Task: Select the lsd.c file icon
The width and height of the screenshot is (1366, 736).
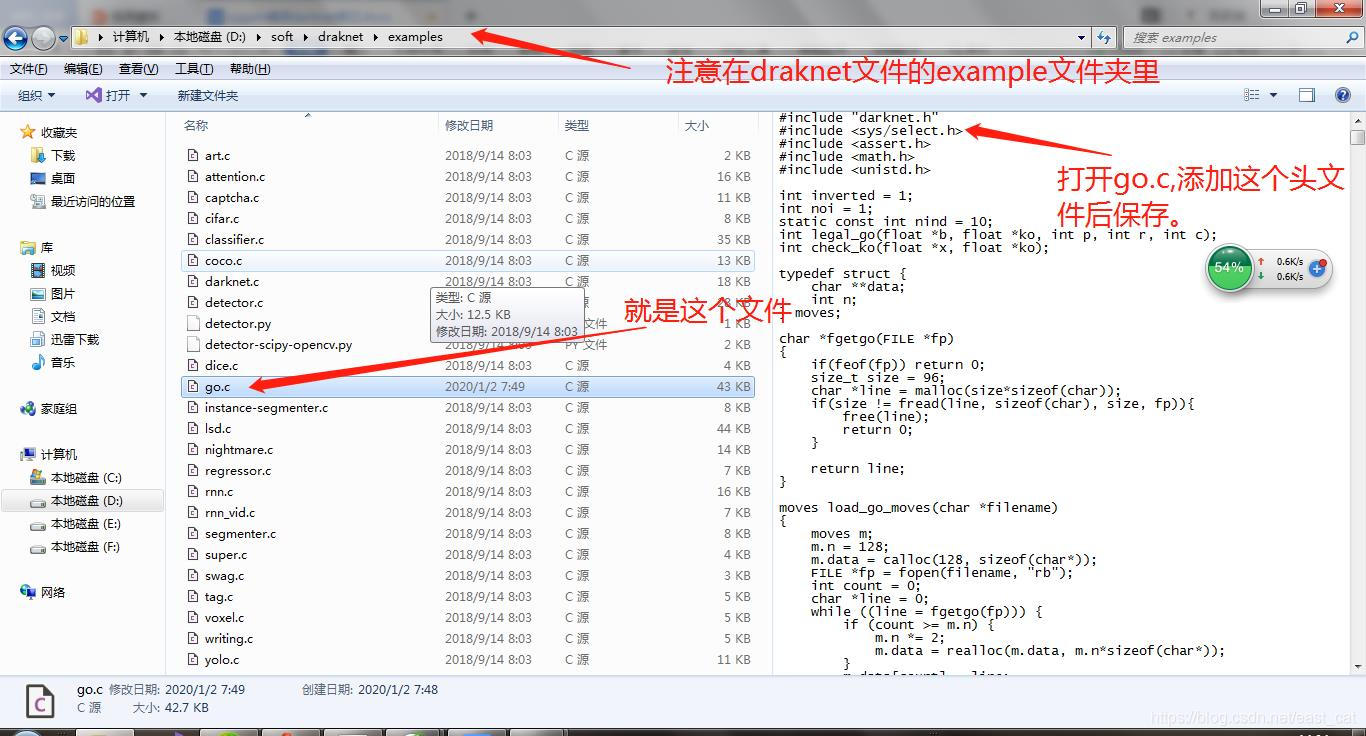Action: click(x=193, y=428)
